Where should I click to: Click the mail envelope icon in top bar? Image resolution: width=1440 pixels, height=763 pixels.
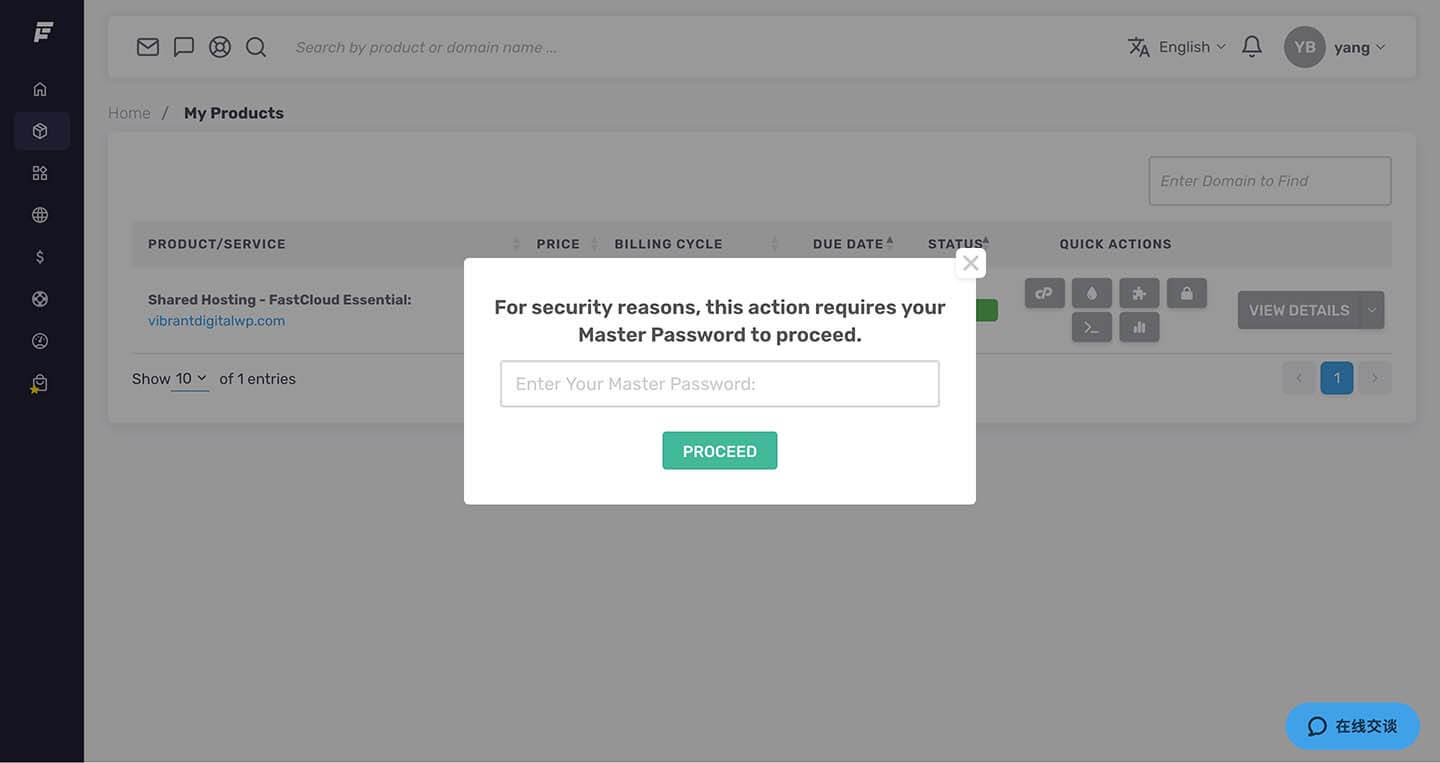point(148,47)
